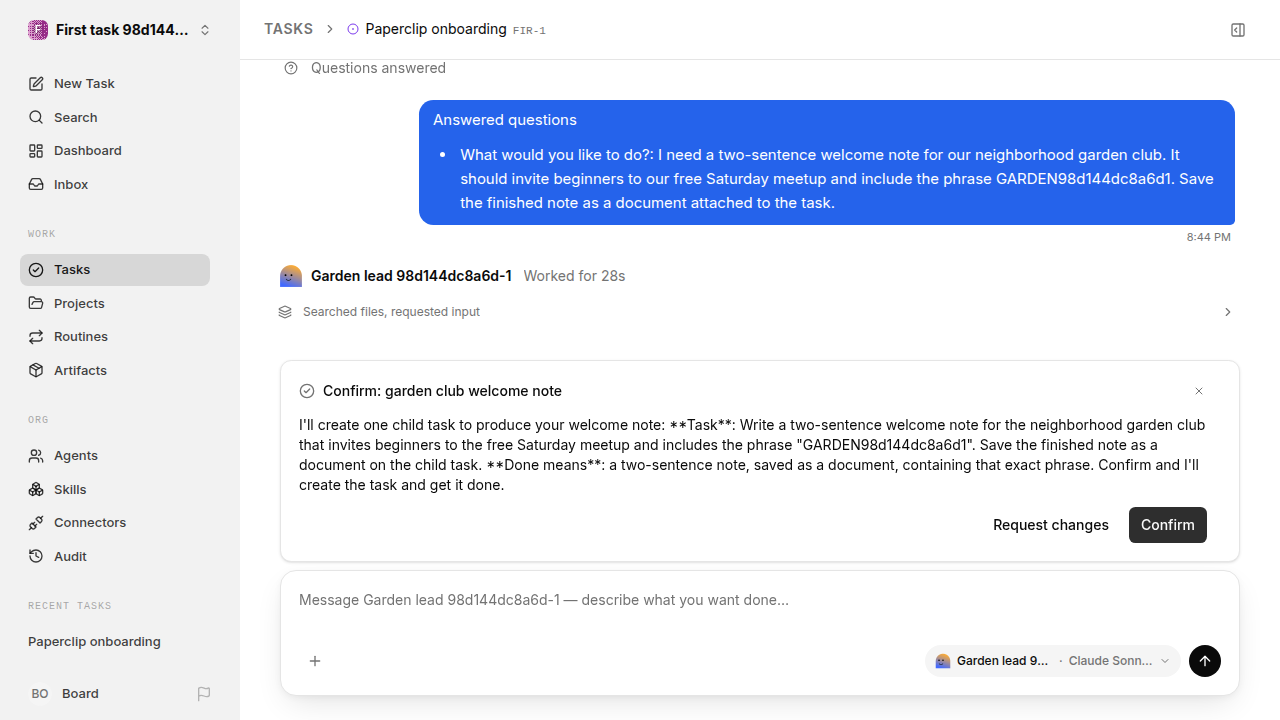Click the Agents people icon
1280x720 pixels.
coord(36,456)
